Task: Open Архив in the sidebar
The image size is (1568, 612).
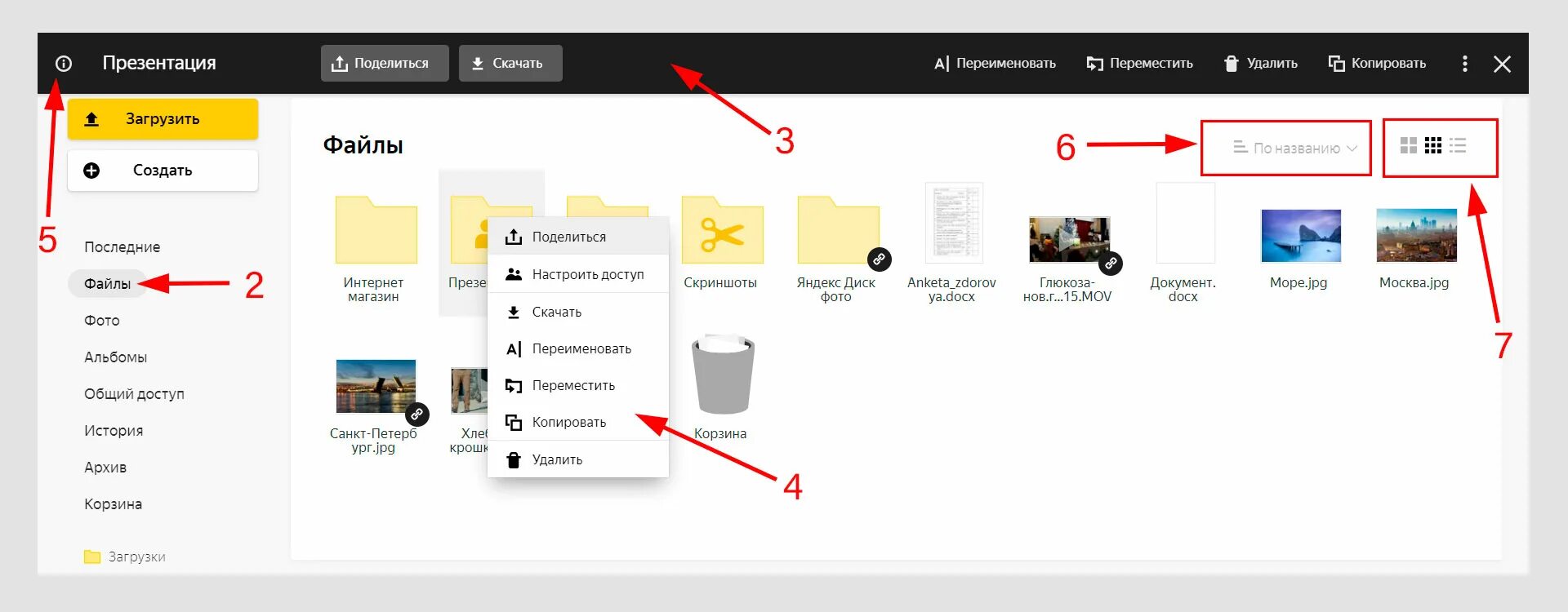Action: coord(105,468)
